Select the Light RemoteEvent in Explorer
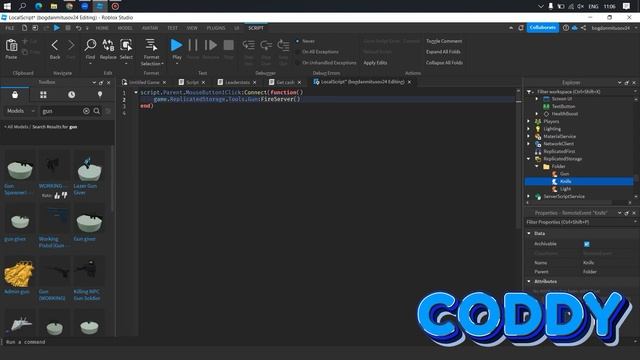640x360 pixels. [565, 189]
